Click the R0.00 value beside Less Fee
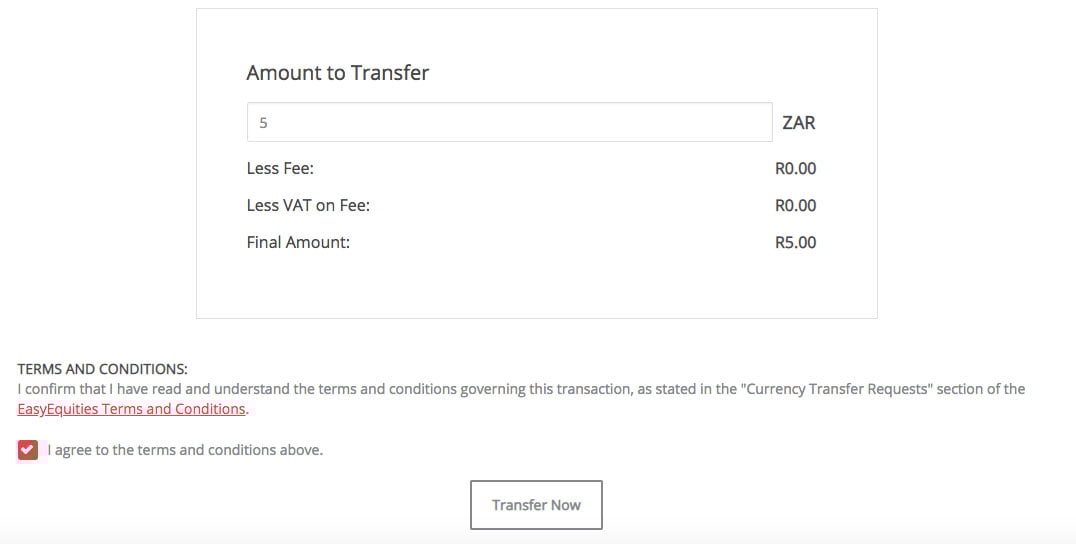 795,168
